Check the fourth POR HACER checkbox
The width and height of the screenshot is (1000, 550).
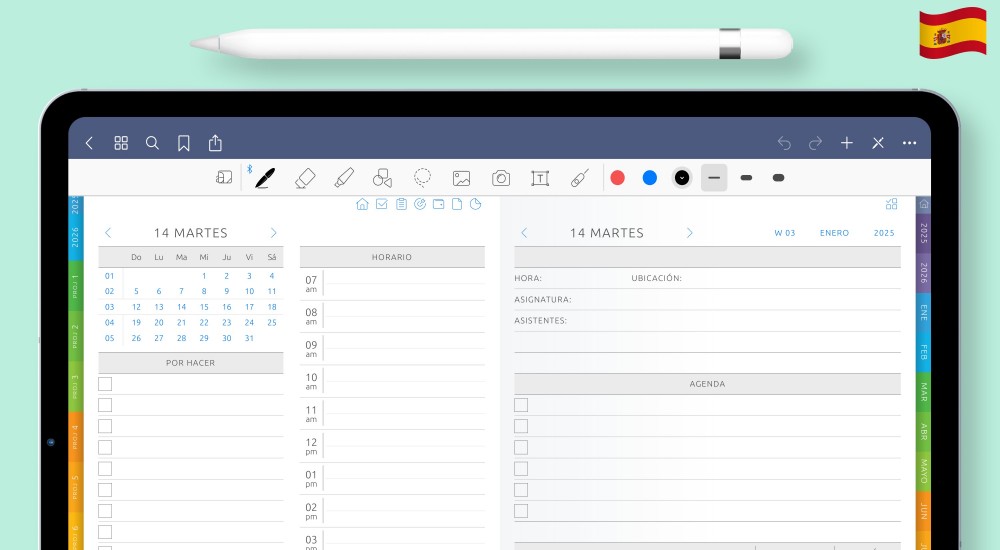[x=105, y=447]
